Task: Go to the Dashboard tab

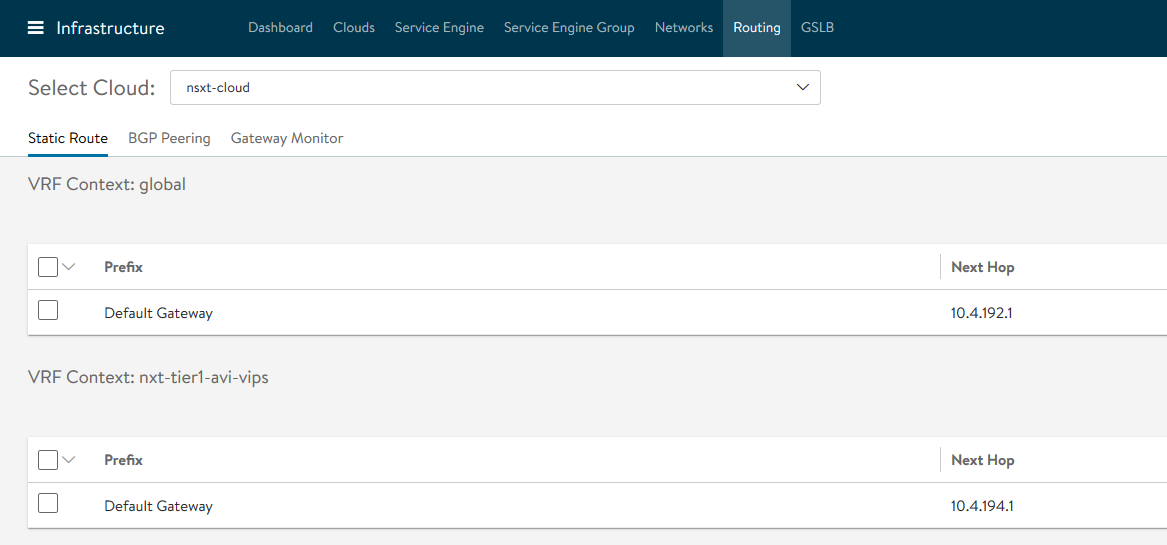Action: 280,28
